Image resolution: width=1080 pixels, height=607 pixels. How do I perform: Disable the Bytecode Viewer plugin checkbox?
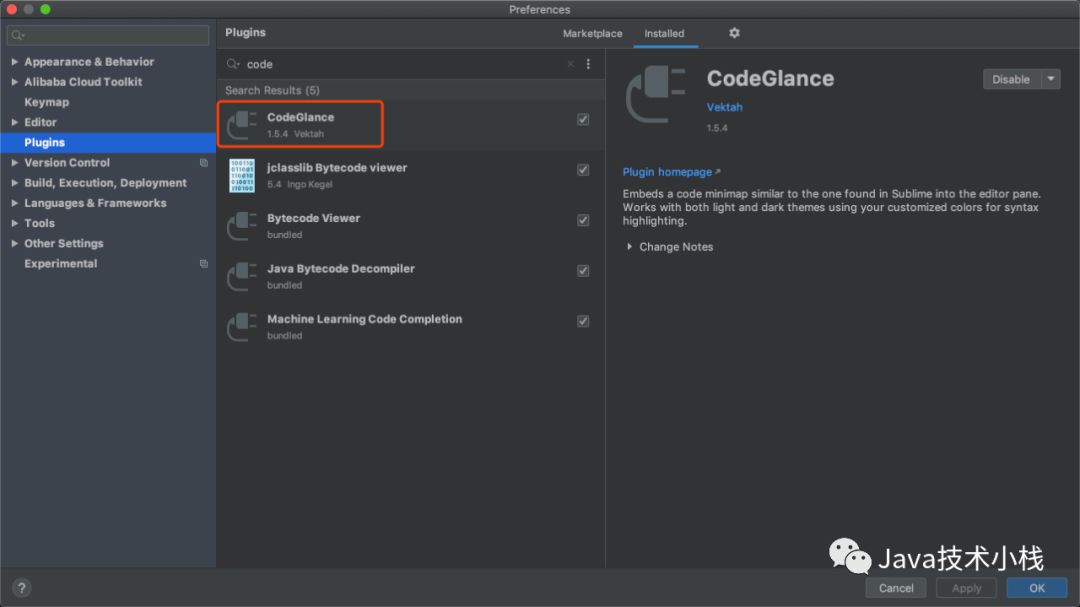click(583, 220)
